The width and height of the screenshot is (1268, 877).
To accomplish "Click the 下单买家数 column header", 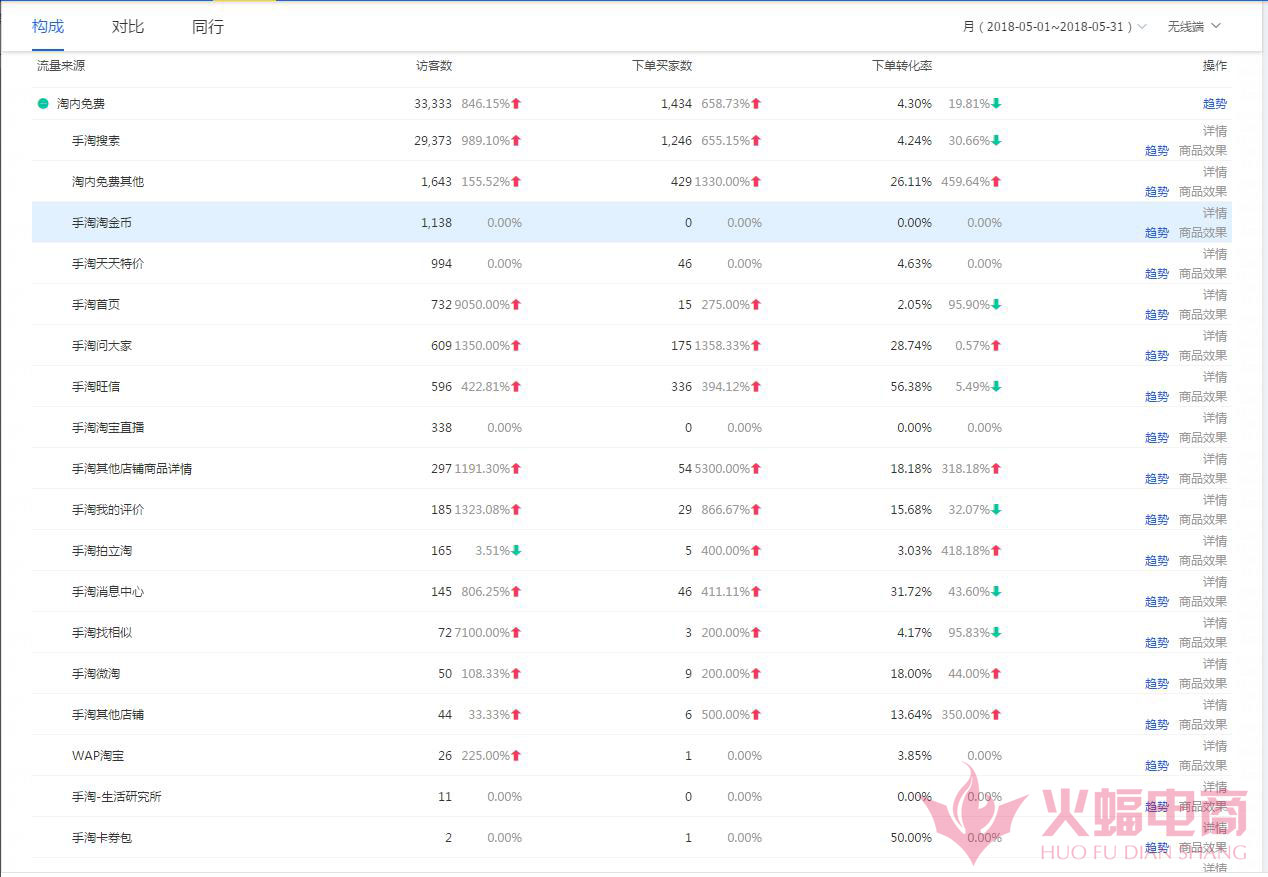I will [x=662, y=66].
